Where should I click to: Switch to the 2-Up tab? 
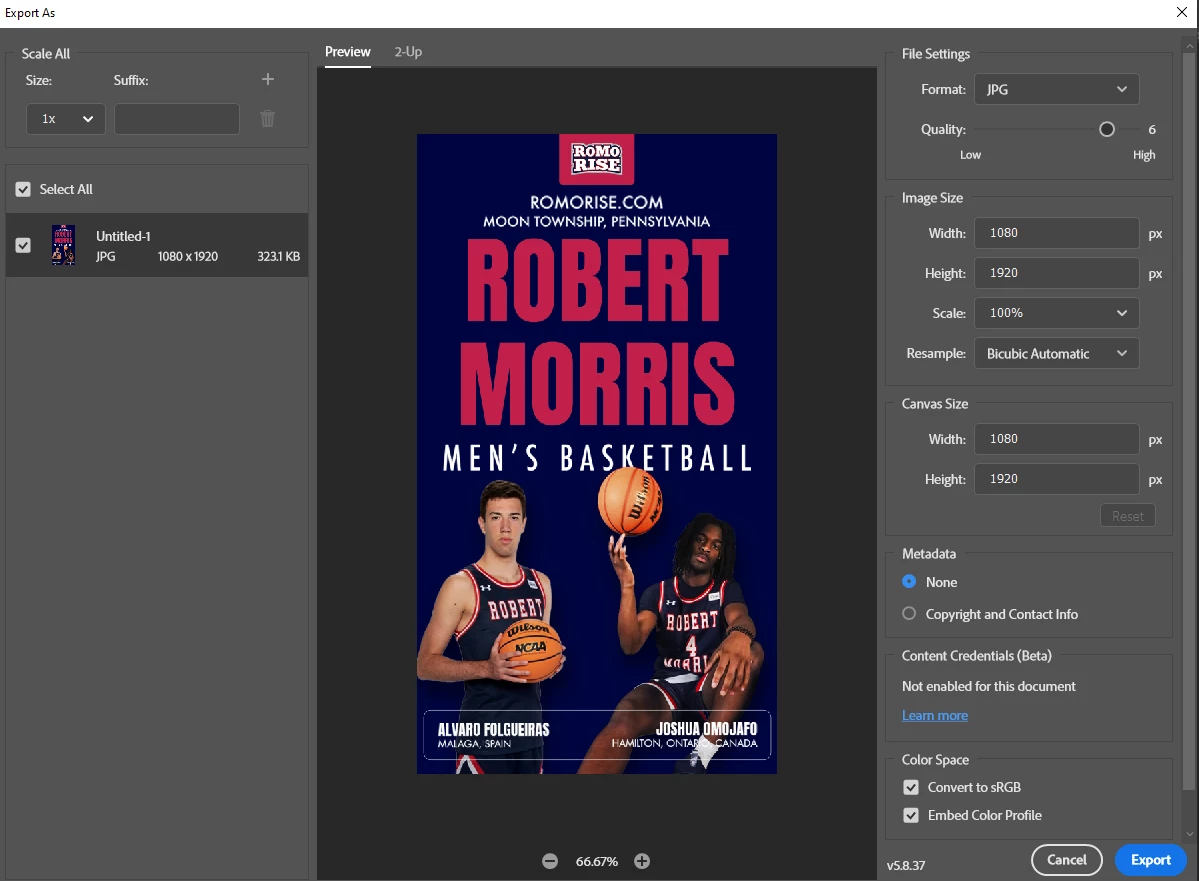click(408, 52)
